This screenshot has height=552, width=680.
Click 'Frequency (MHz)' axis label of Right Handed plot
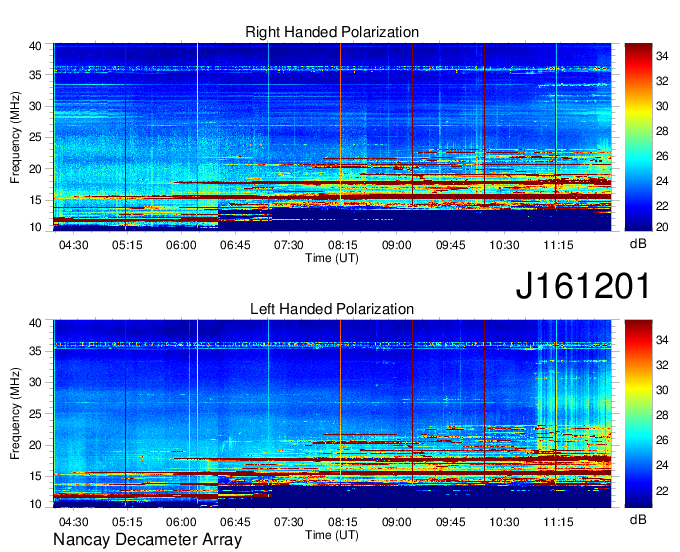pos(15,137)
